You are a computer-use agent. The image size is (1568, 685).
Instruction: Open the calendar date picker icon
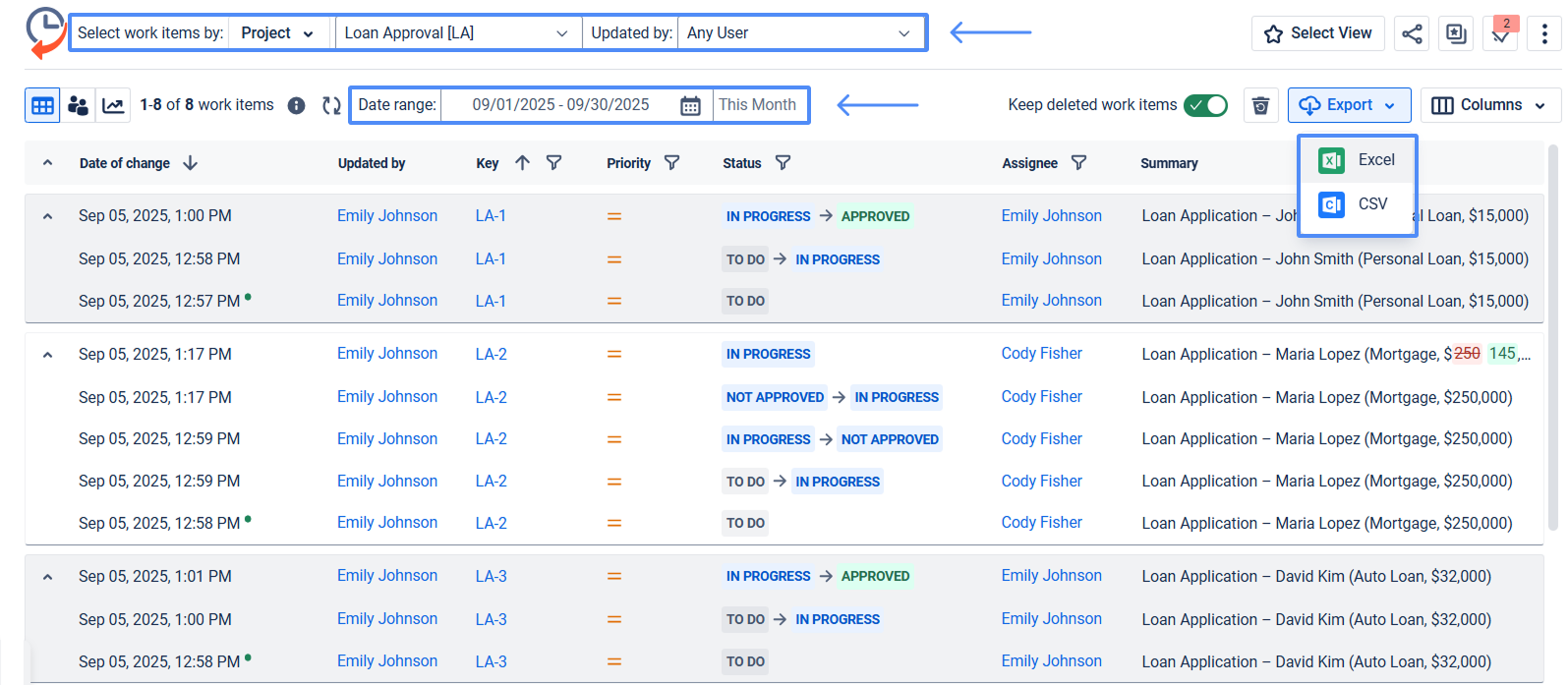(x=690, y=105)
